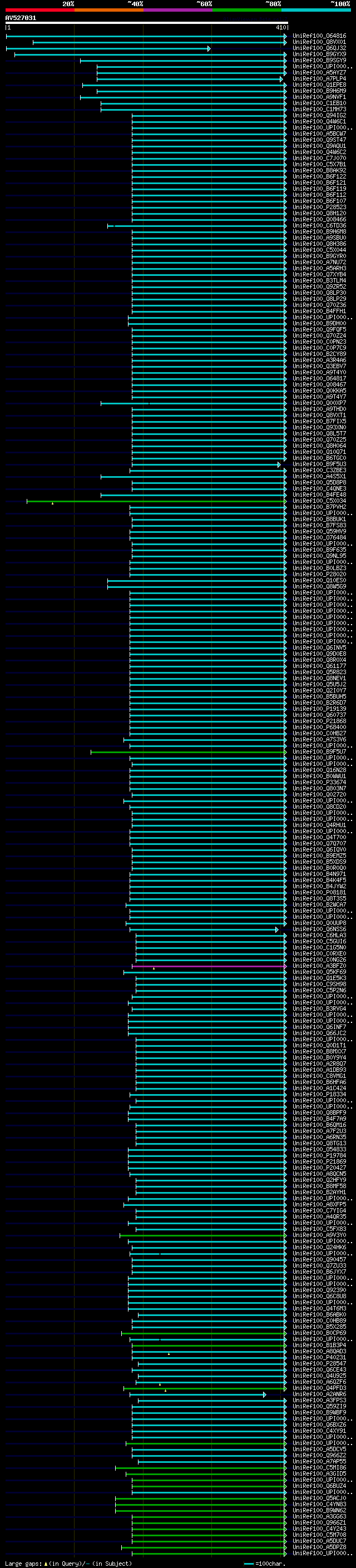Image resolution: width=356 pixels, height=1568 pixels.
Task: Click the UniRef100_C5X034 label
Action: 319,501
